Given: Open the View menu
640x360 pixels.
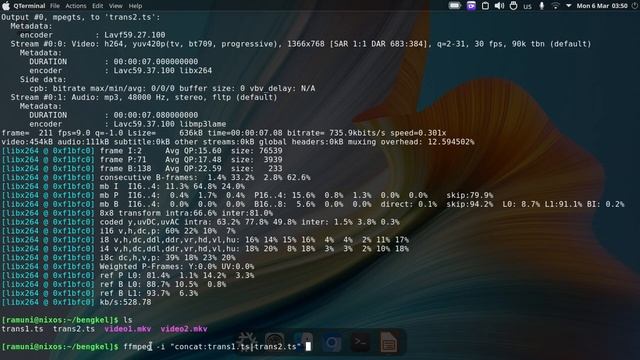Looking at the screenshot, I should coord(116,6).
